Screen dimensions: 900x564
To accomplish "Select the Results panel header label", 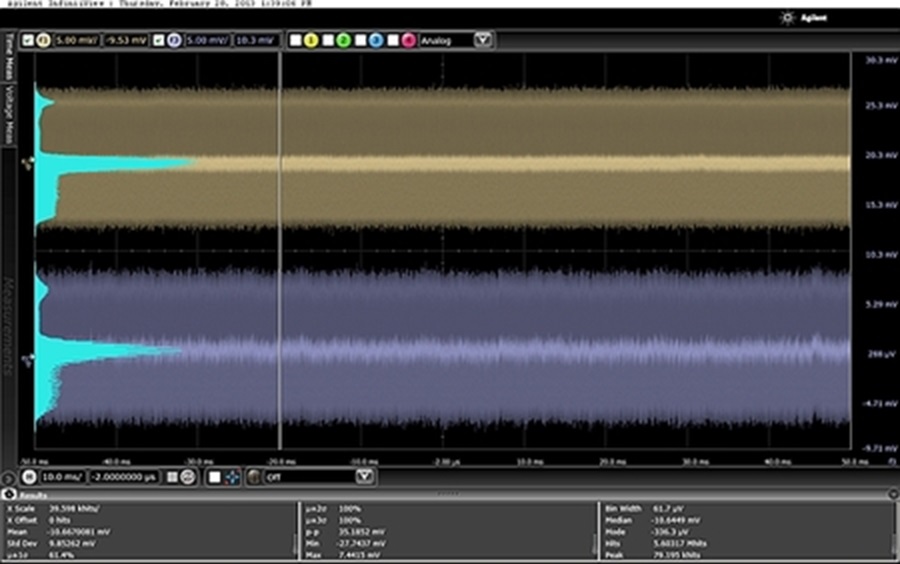I will [x=33, y=495].
